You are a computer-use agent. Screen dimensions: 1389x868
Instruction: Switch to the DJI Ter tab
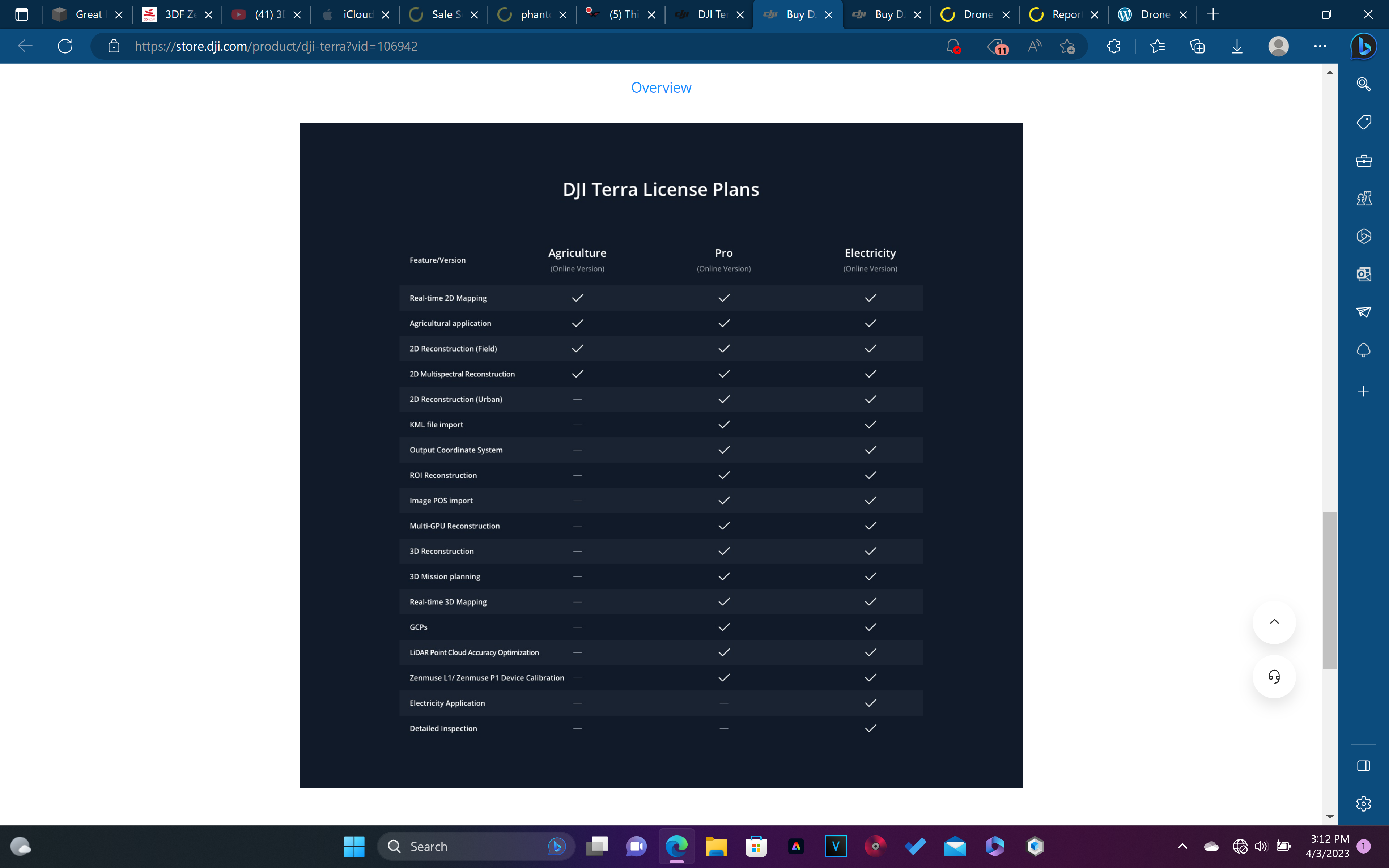click(x=709, y=15)
